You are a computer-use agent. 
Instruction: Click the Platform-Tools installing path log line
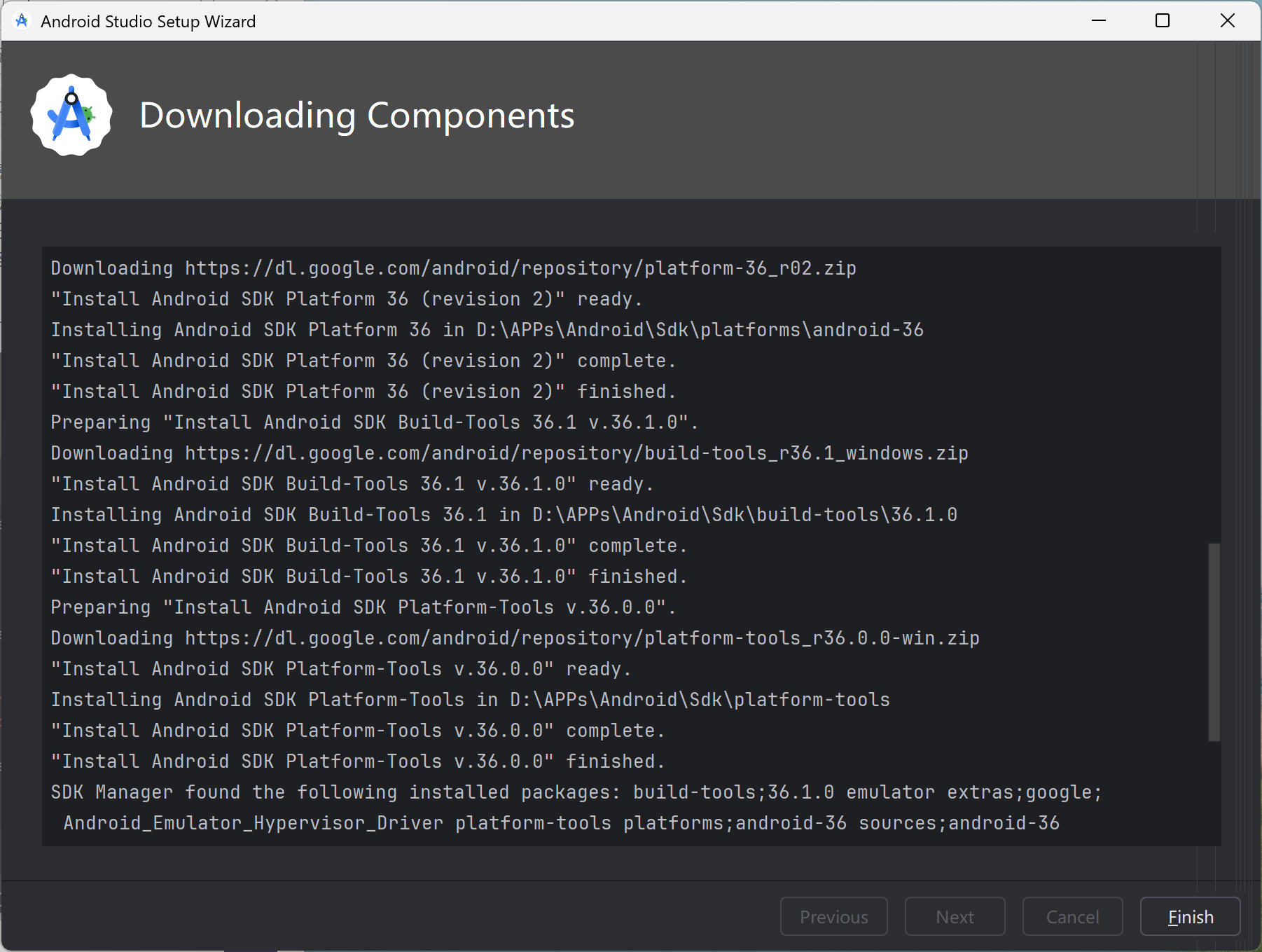[x=469, y=699]
